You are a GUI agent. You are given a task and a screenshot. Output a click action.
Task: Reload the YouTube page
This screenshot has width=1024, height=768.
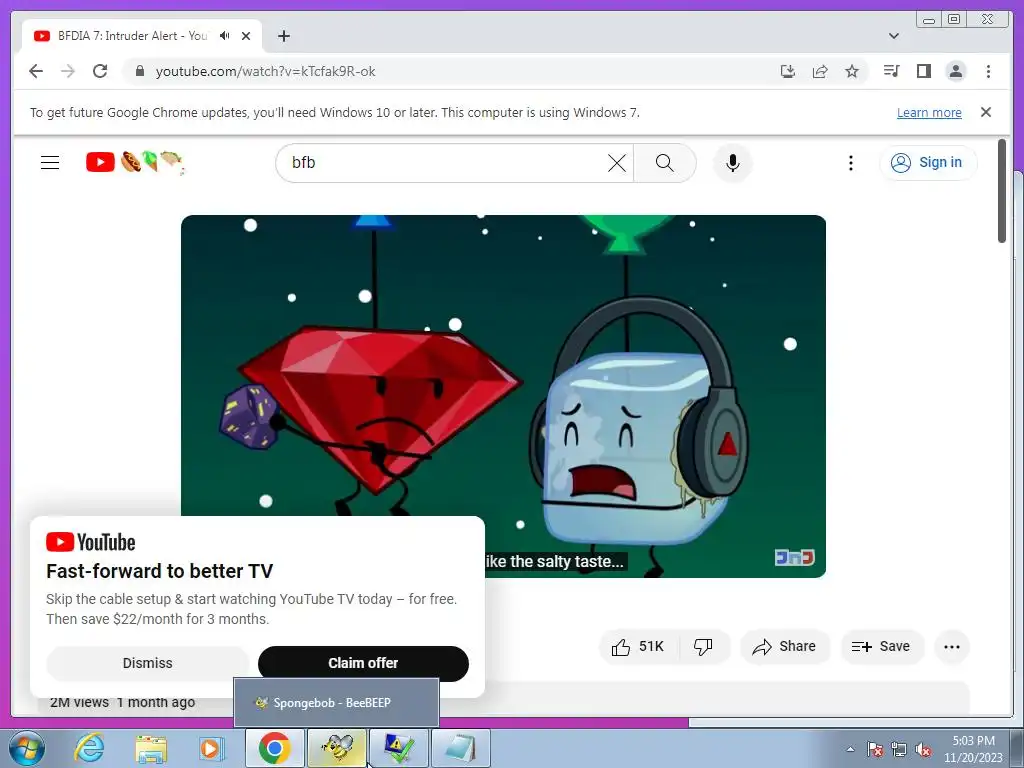point(100,71)
